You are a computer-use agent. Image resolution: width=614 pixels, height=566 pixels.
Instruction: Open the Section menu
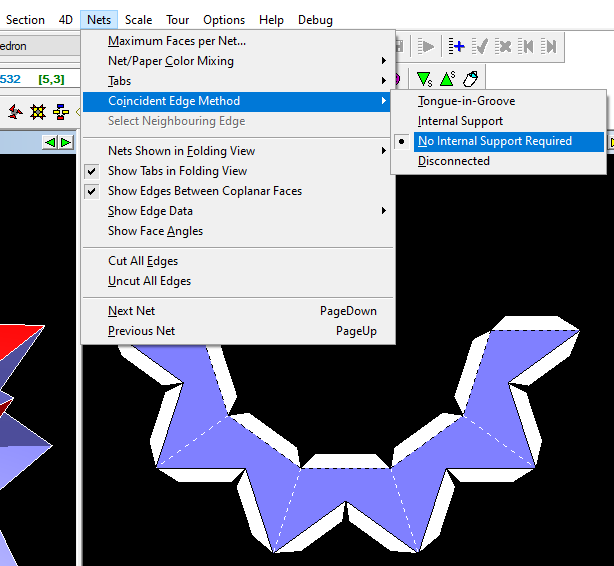tap(25, 20)
